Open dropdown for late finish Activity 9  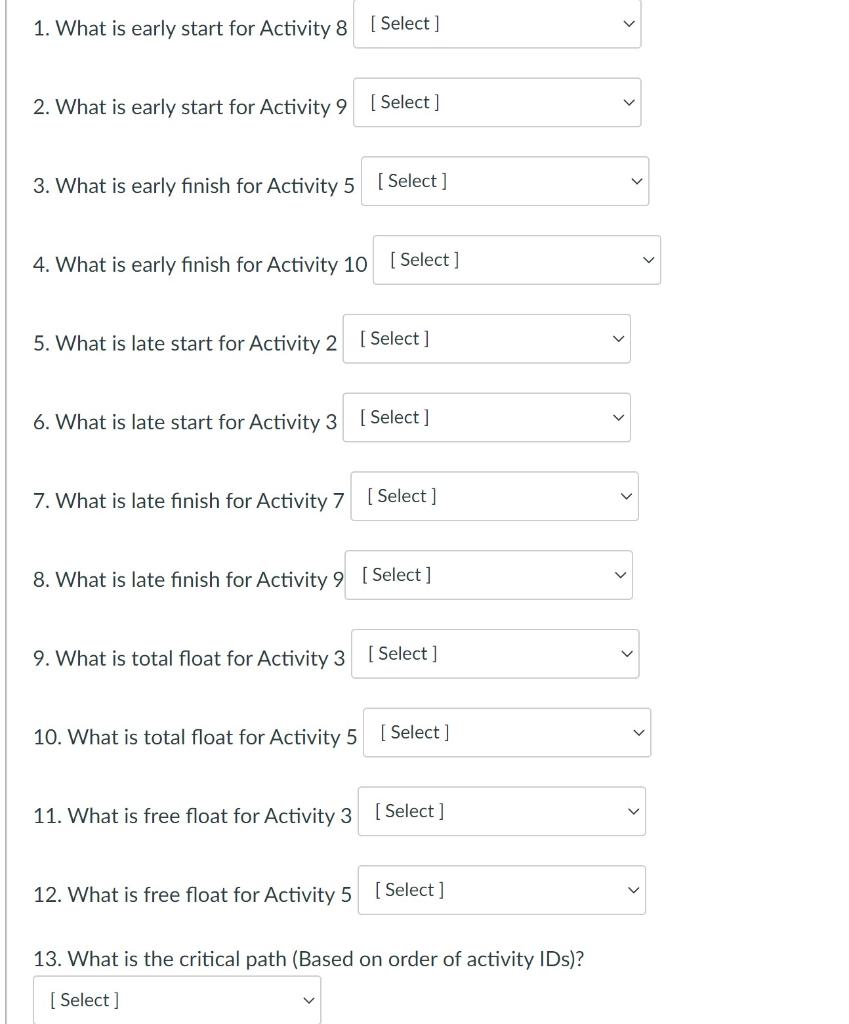coord(489,575)
